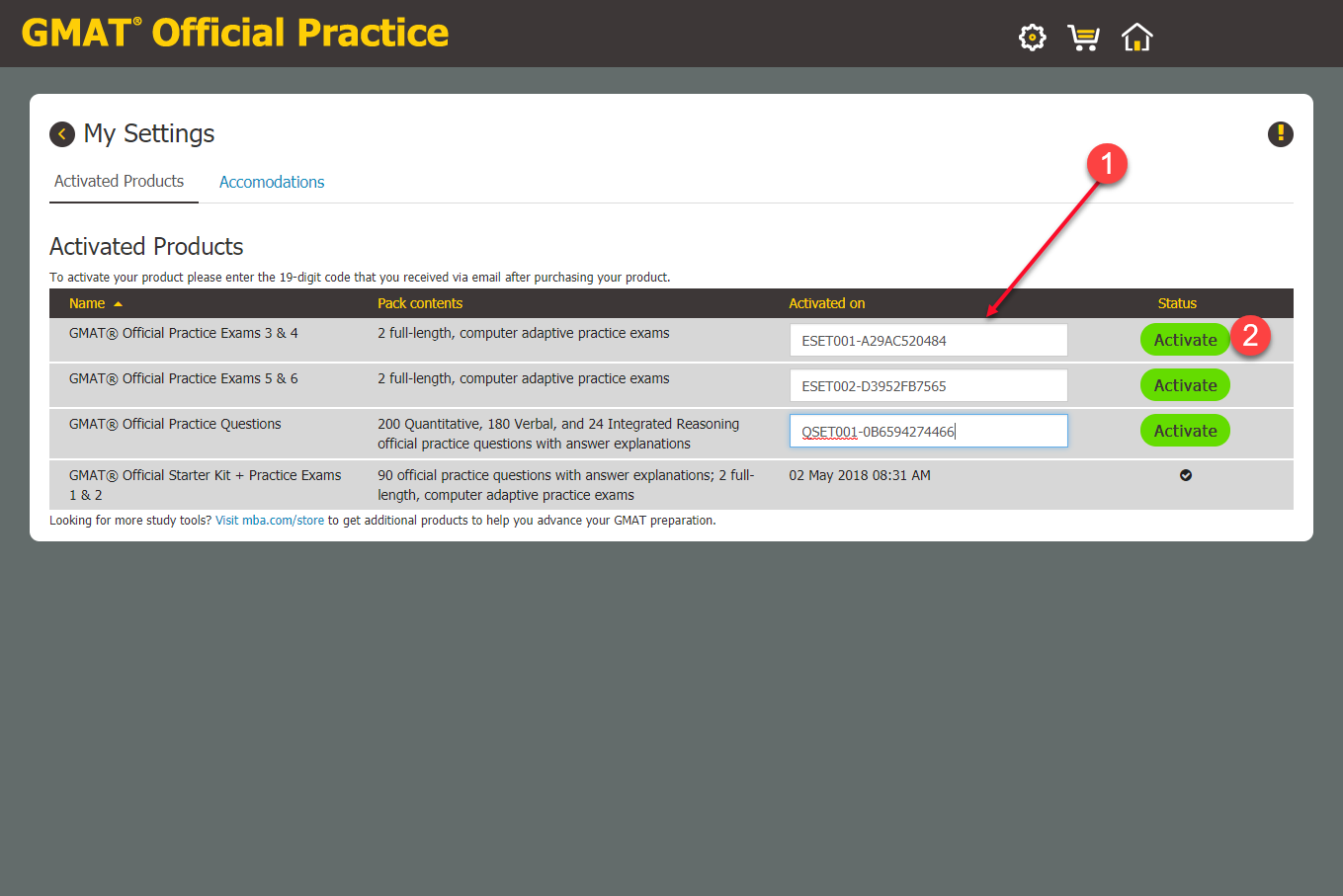Activate Practice Exams 5 & 6
1343x896 pixels.
coord(1185,384)
